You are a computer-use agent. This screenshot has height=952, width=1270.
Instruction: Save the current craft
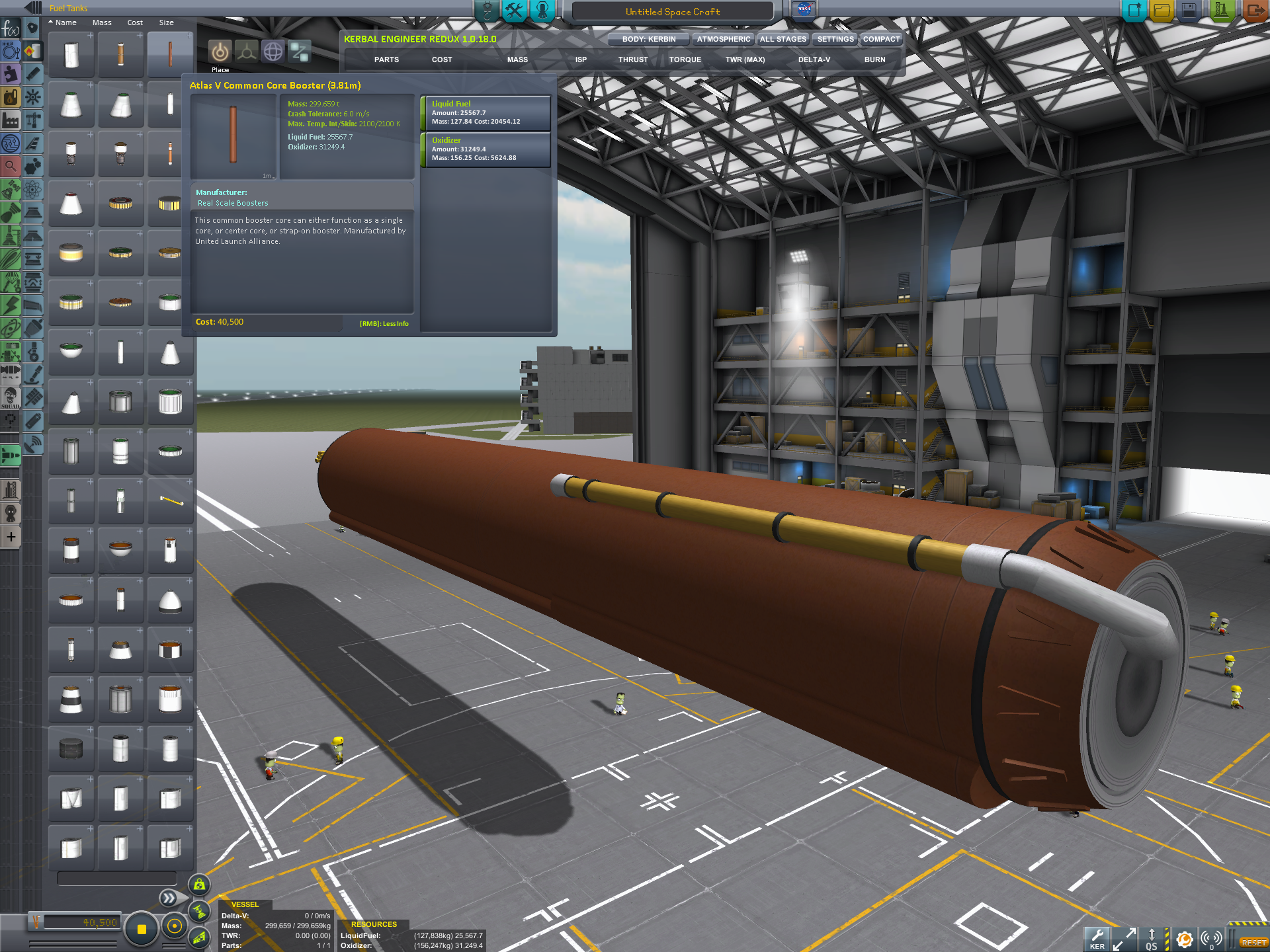(x=1189, y=10)
